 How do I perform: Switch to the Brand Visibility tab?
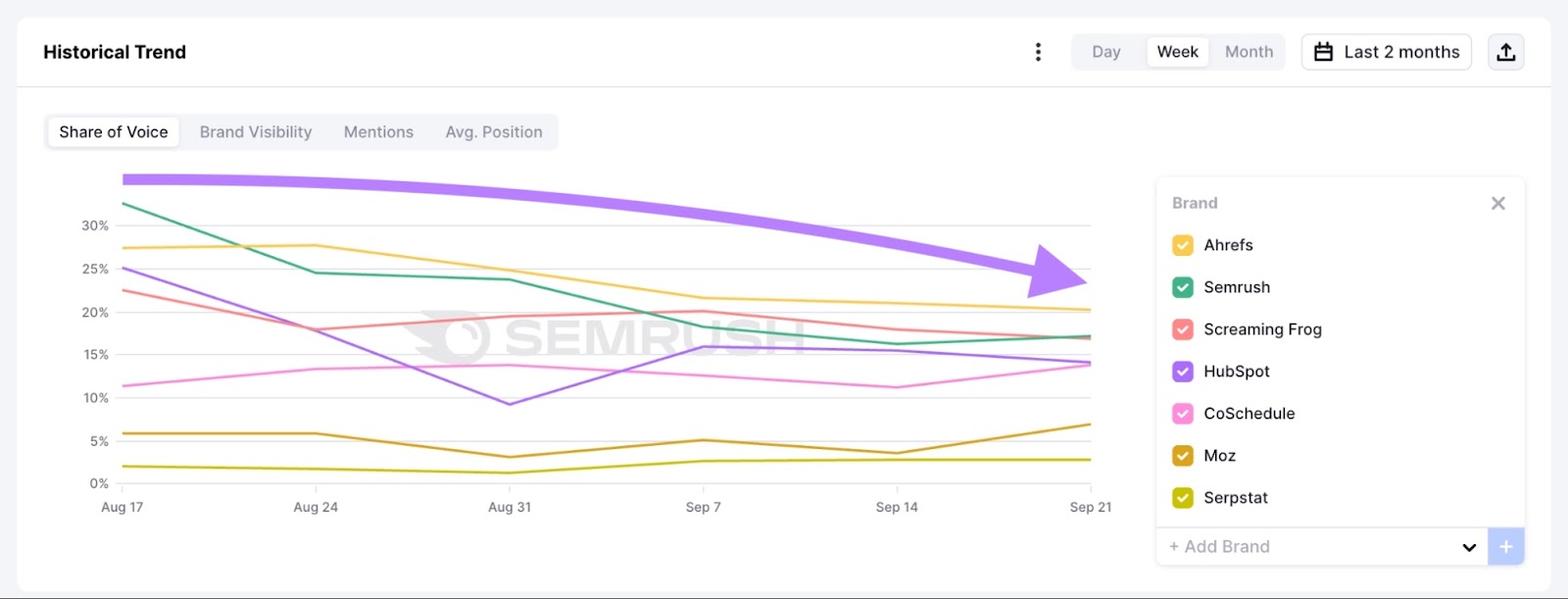point(256,132)
